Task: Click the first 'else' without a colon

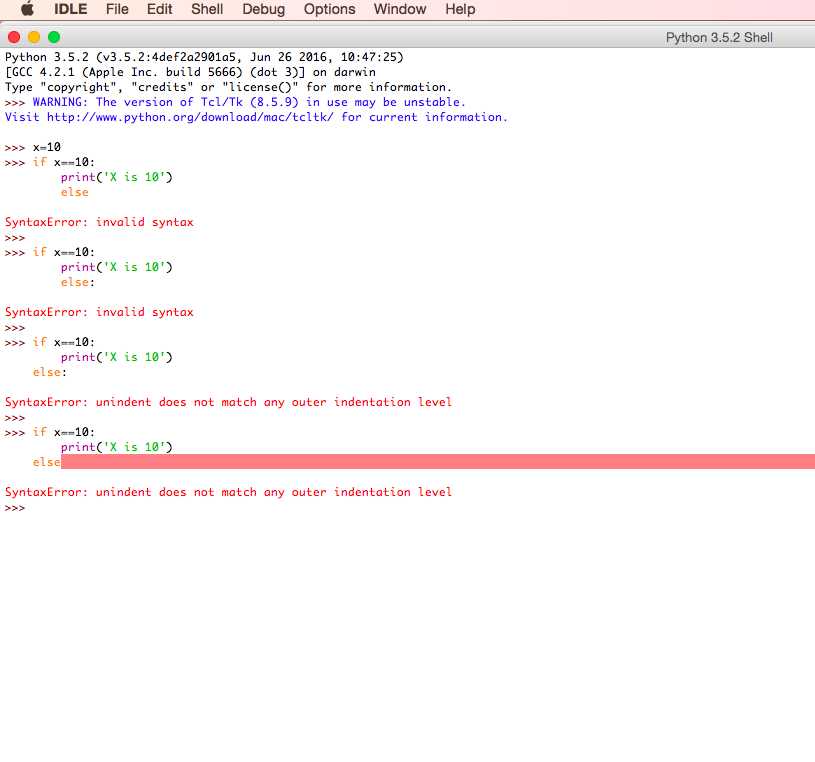Action: pos(74,192)
